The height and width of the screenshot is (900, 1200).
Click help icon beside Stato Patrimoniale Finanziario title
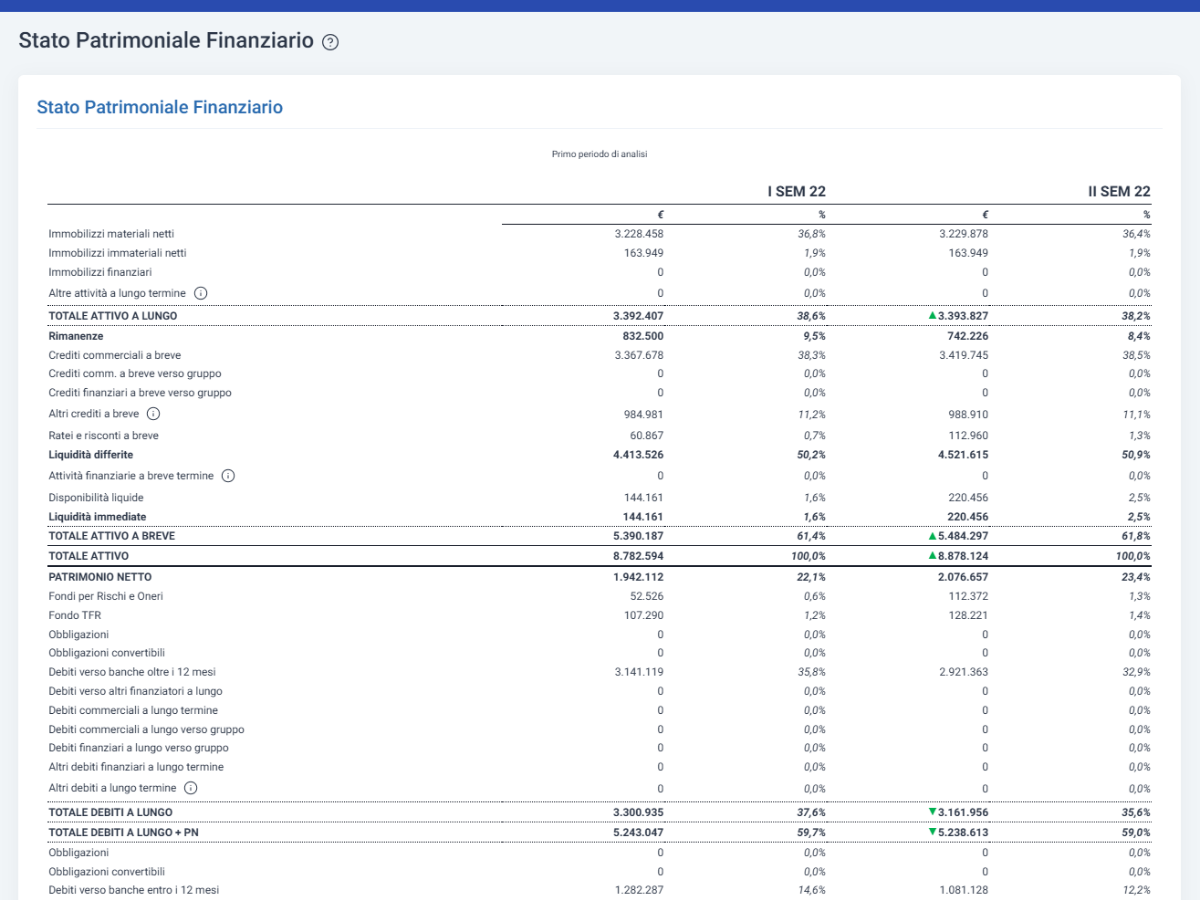pyautogui.click(x=331, y=42)
